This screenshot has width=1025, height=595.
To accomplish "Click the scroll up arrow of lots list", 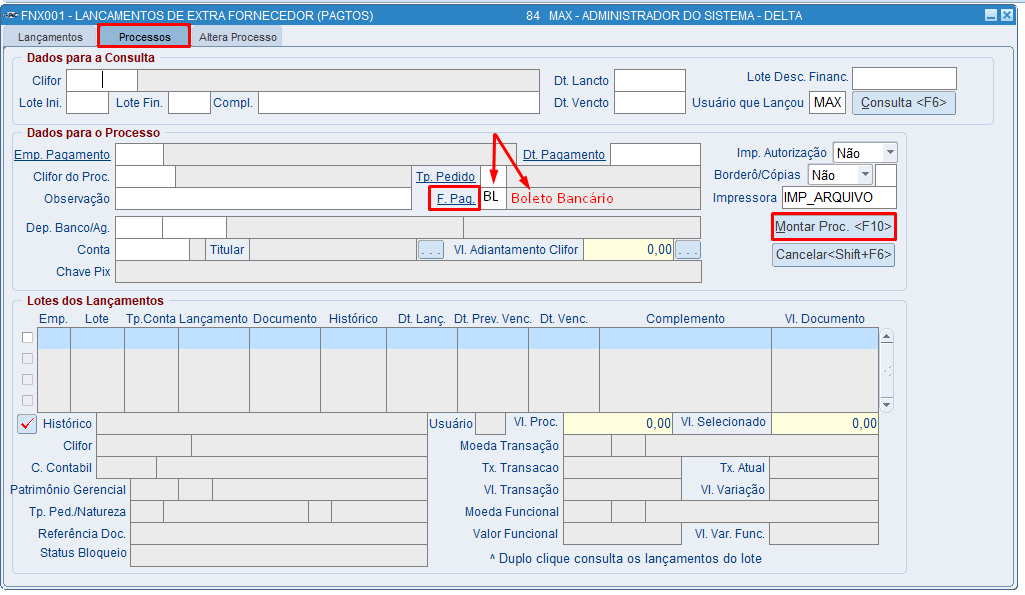I will (886, 337).
